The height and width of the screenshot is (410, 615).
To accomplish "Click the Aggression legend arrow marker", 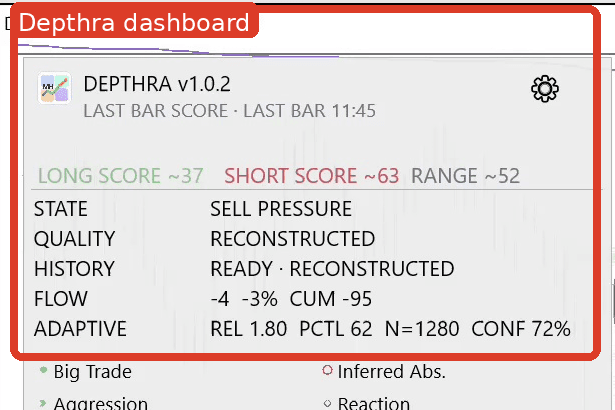I will [43, 403].
